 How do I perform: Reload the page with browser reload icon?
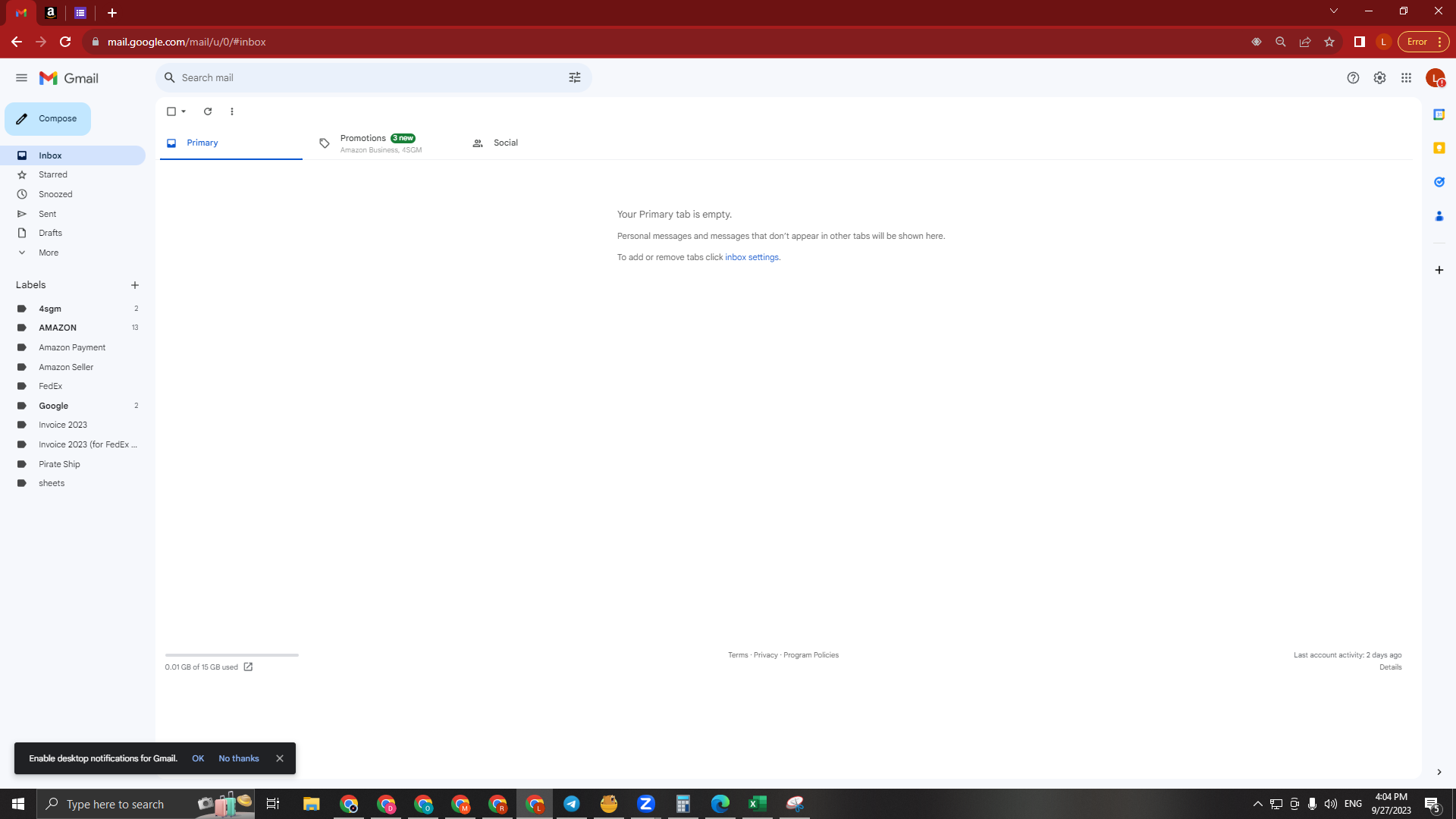pos(65,42)
